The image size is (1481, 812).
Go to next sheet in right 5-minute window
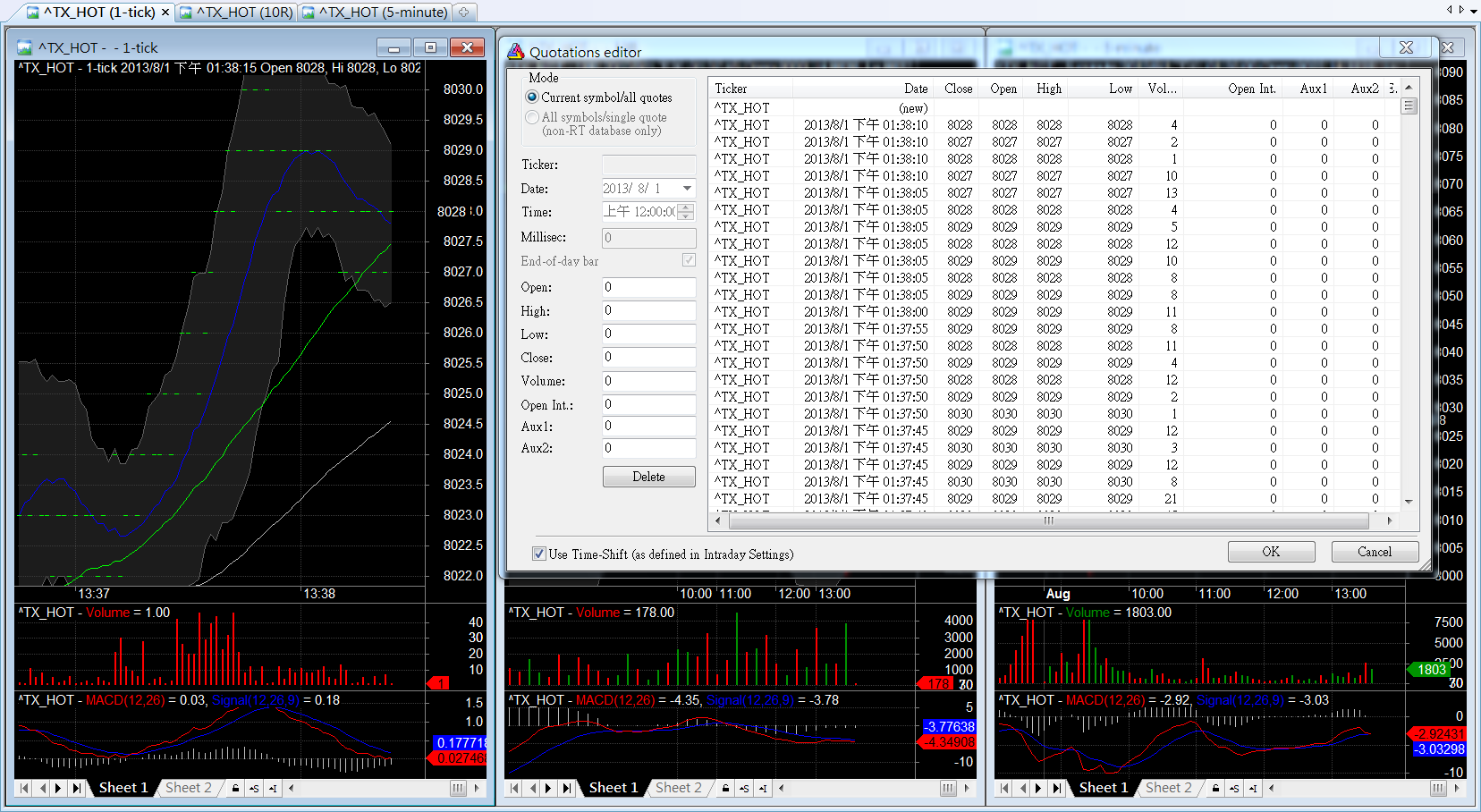(1039, 788)
